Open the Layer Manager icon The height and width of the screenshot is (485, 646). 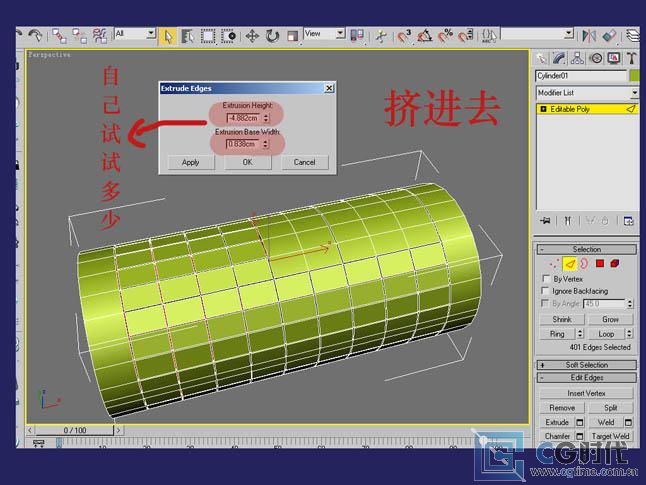(x=633, y=36)
